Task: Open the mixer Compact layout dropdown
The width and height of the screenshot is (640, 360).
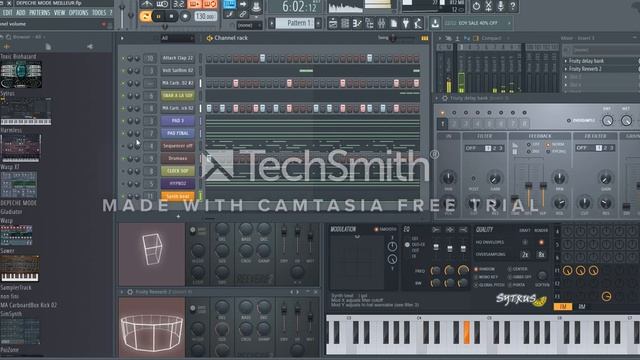Action: pos(494,38)
